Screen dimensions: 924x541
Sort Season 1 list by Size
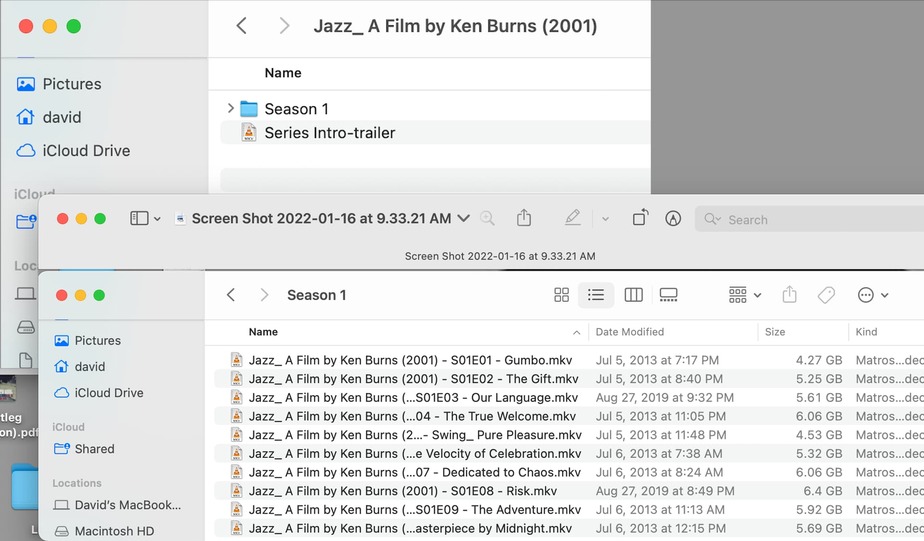tap(775, 332)
